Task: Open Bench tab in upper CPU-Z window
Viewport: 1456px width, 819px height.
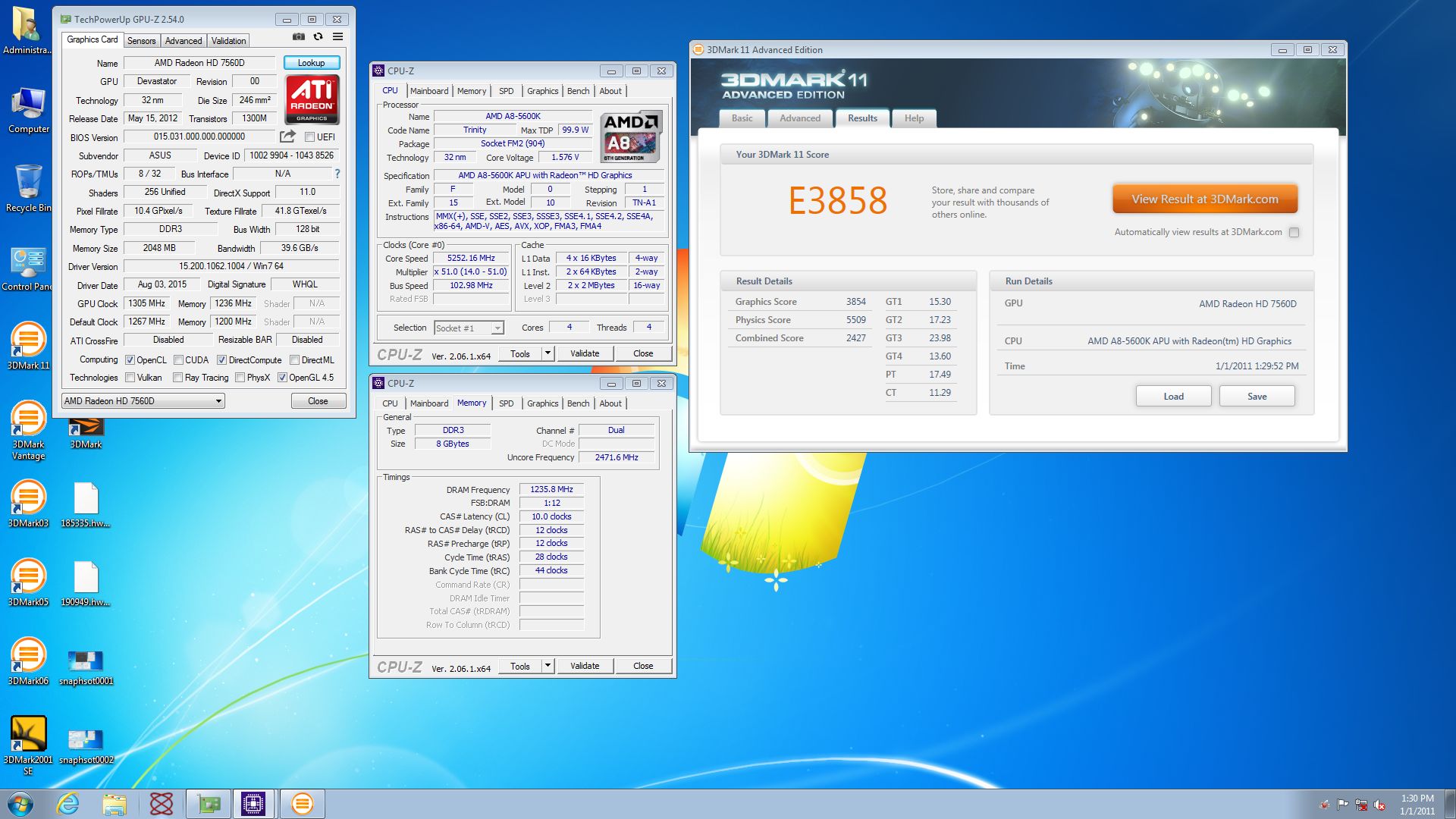Action: (x=578, y=91)
